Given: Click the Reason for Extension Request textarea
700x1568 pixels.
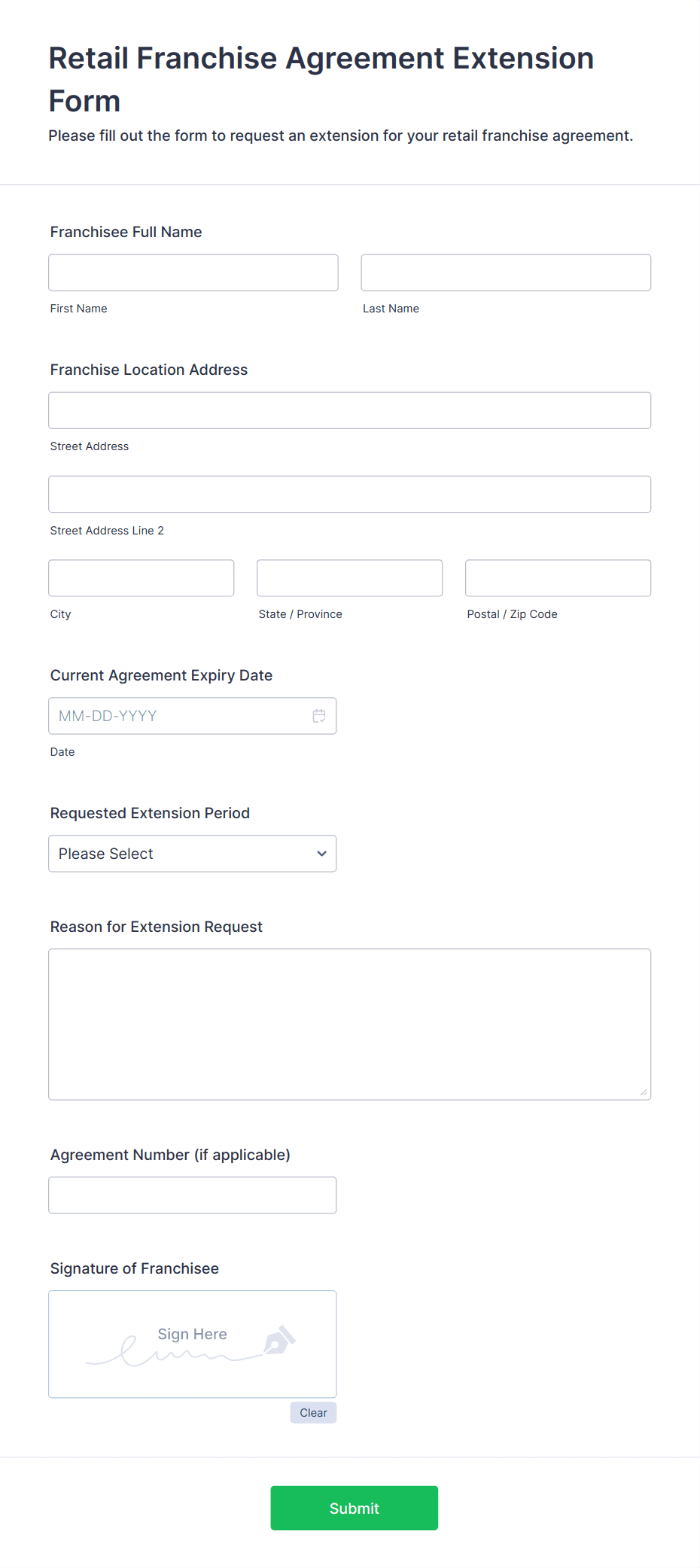Looking at the screenshot, I should click(x=350, y=1025).
